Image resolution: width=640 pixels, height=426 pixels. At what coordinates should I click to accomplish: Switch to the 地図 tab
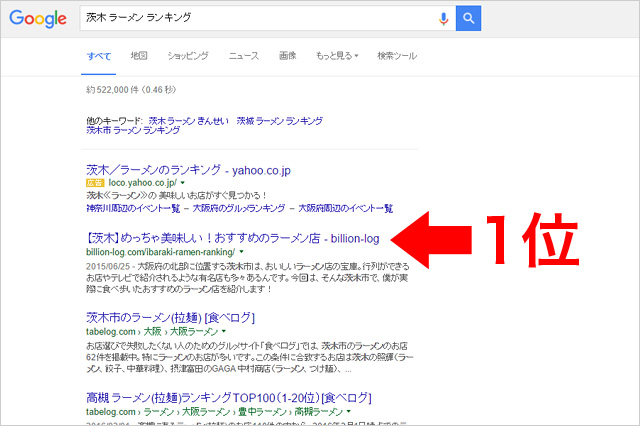139,56
